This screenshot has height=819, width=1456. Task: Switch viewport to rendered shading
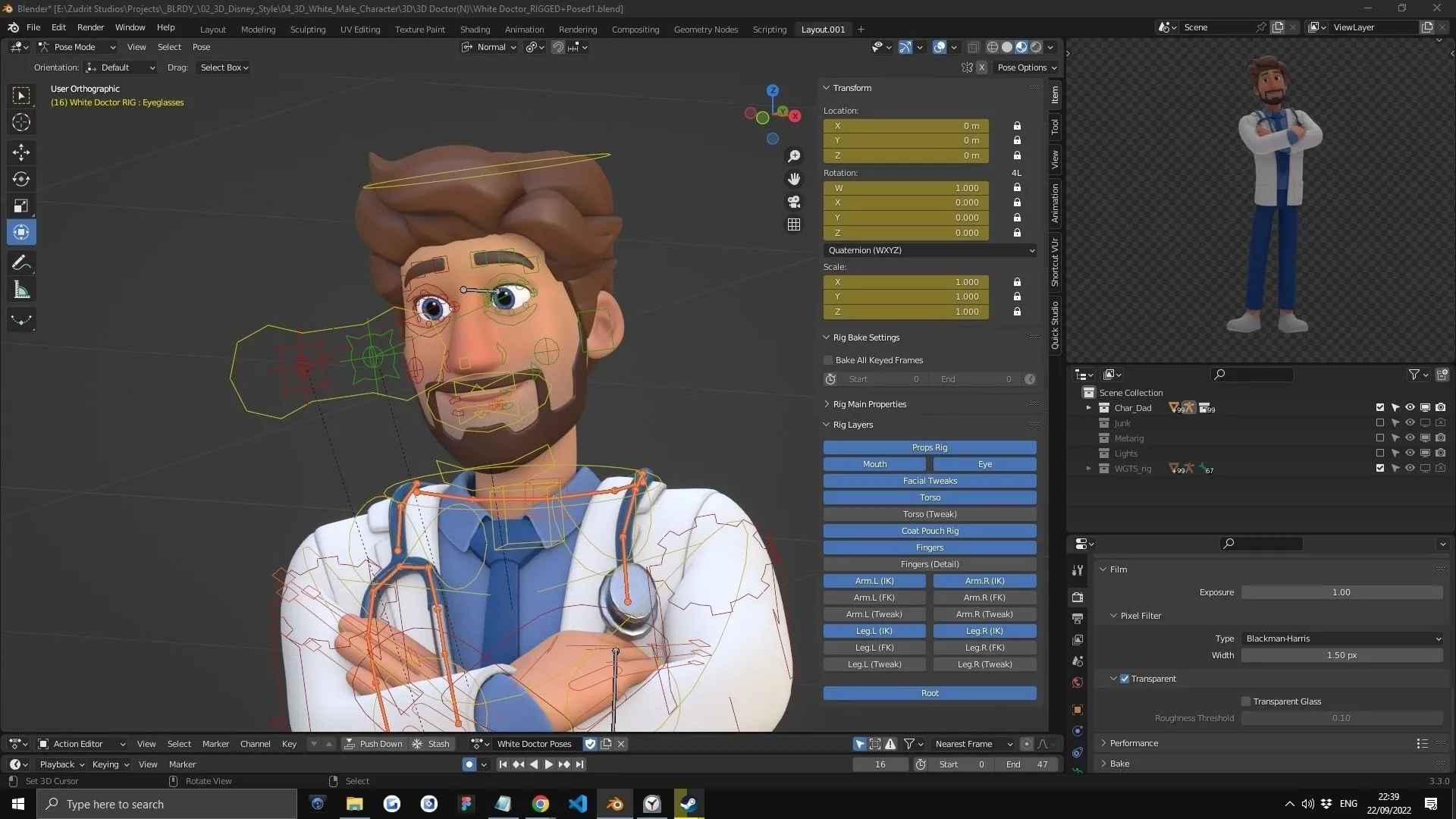[1035, 46]
